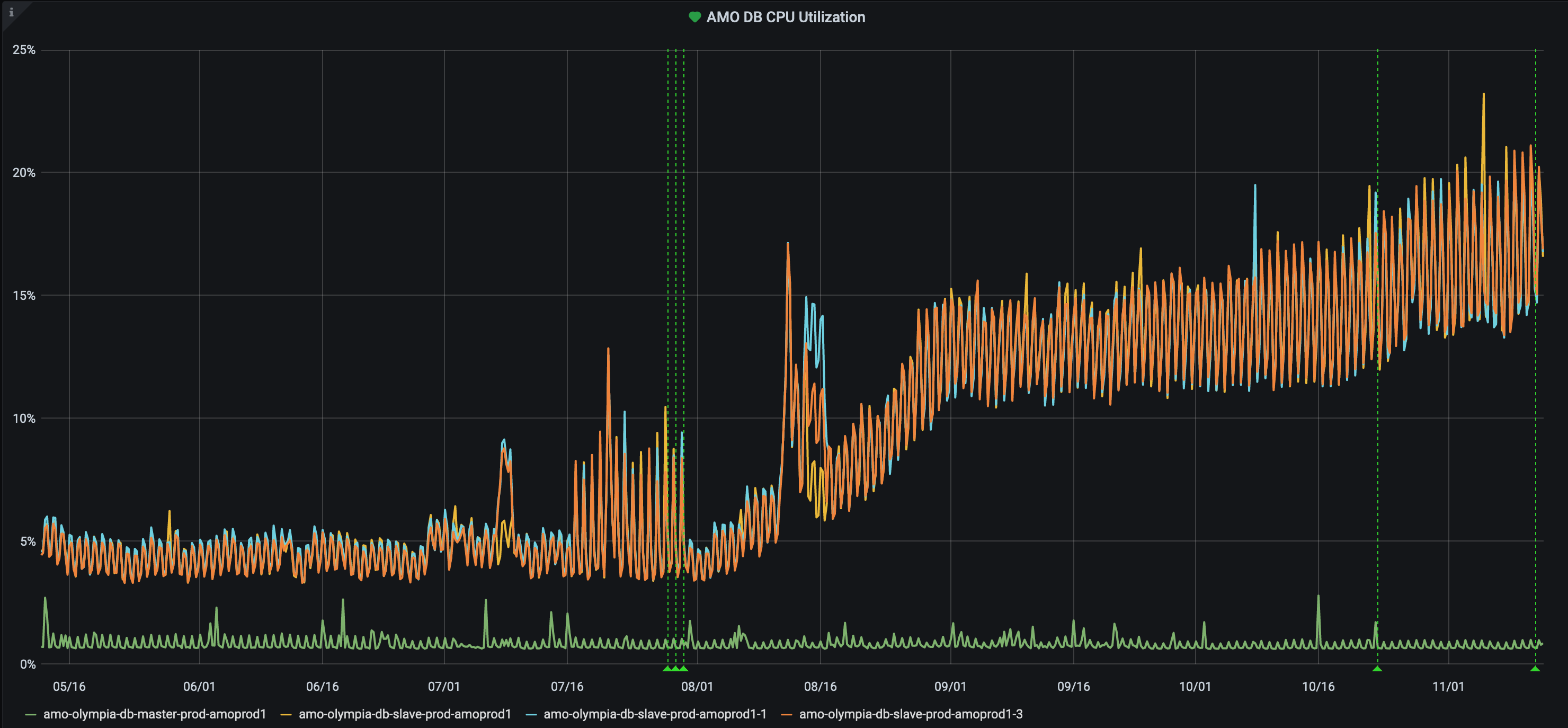
Task: Open orange color swatch for amoprod1-3 series
Action: tap(787, 715)
